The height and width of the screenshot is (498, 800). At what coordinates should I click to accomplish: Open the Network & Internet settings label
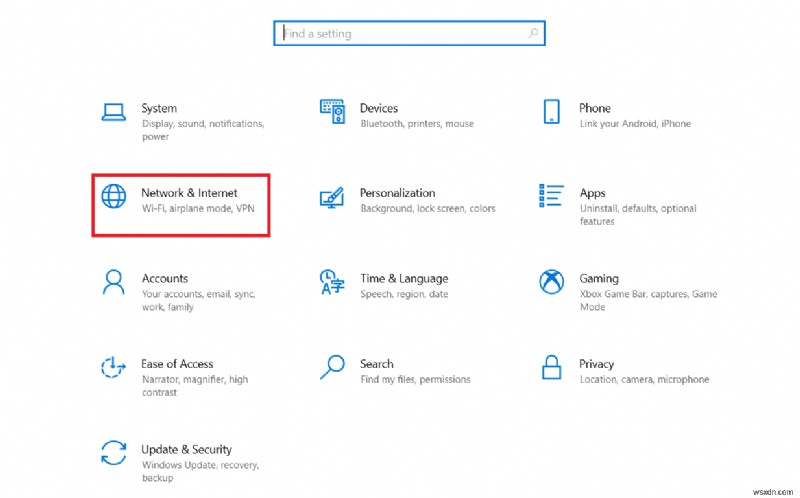point(189,193)
